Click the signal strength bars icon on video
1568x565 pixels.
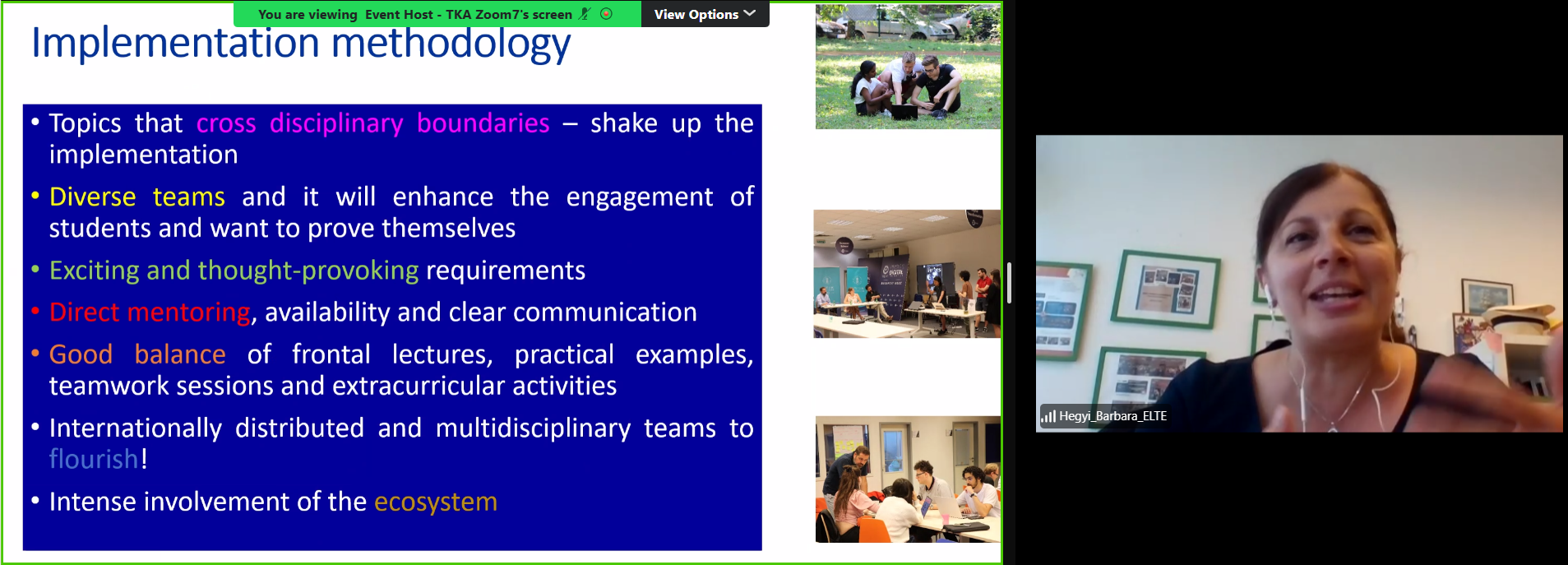click(1048, 416)
